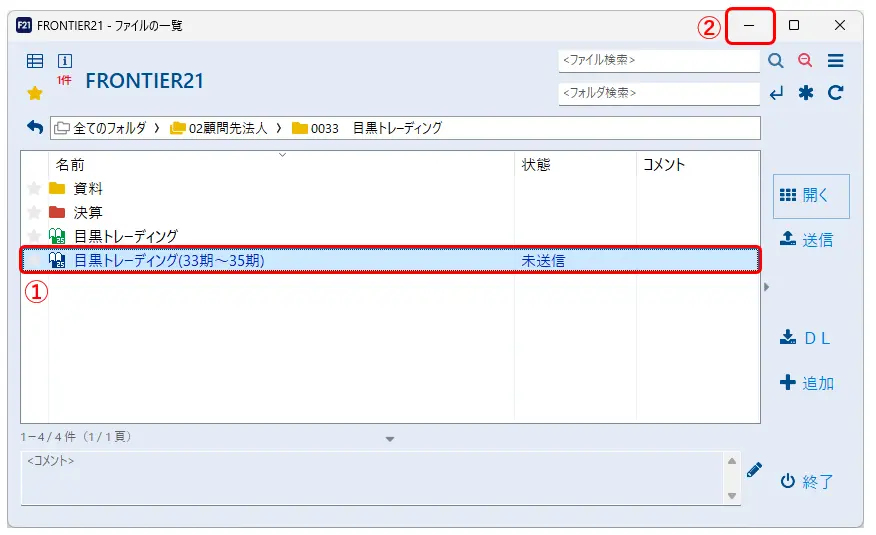
Task: Click the refresh arrow icon
Action: coord(835,93)
